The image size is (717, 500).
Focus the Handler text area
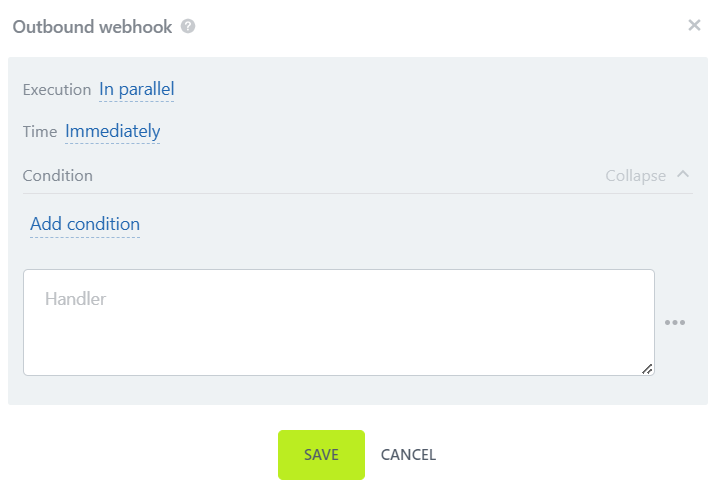click(x=338, y=322)
